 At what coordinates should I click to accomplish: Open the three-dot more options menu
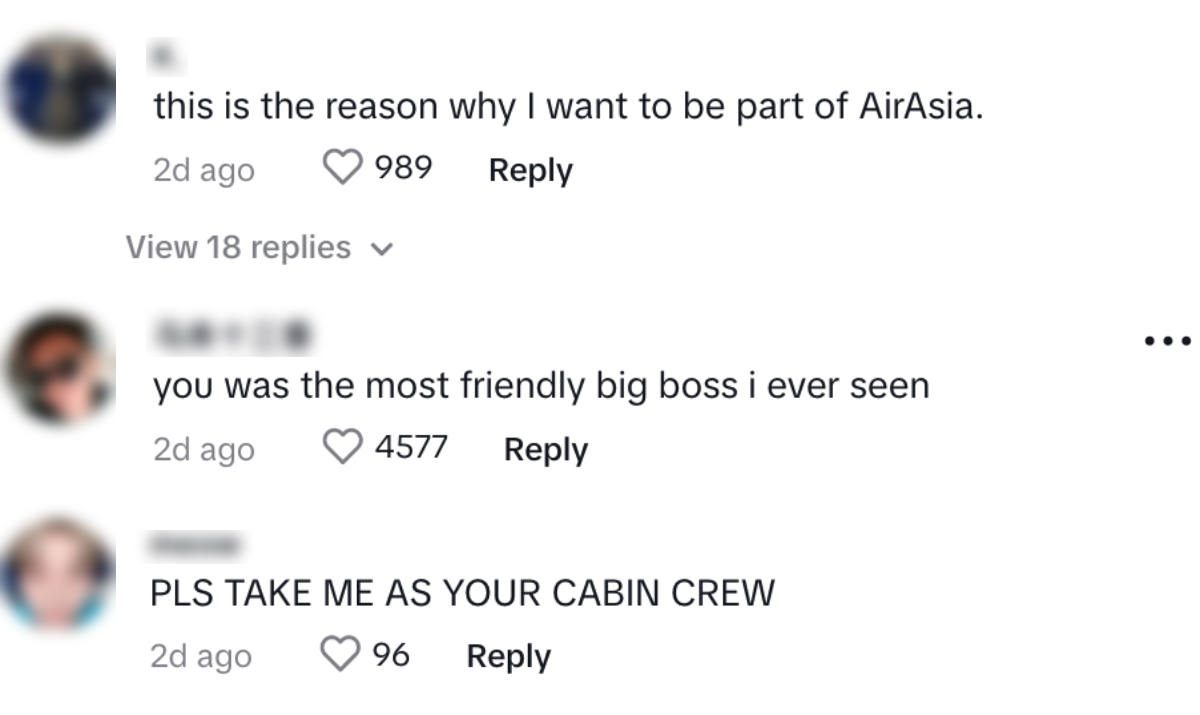point(1167,341)
